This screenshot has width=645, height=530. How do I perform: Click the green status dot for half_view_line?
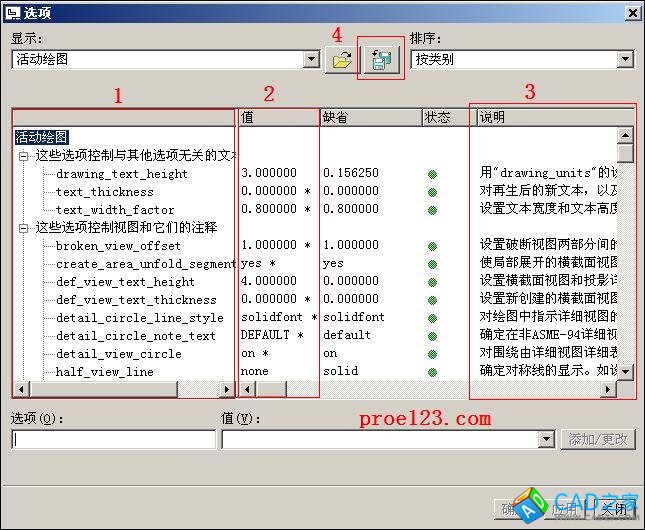(x=433, y=372)
